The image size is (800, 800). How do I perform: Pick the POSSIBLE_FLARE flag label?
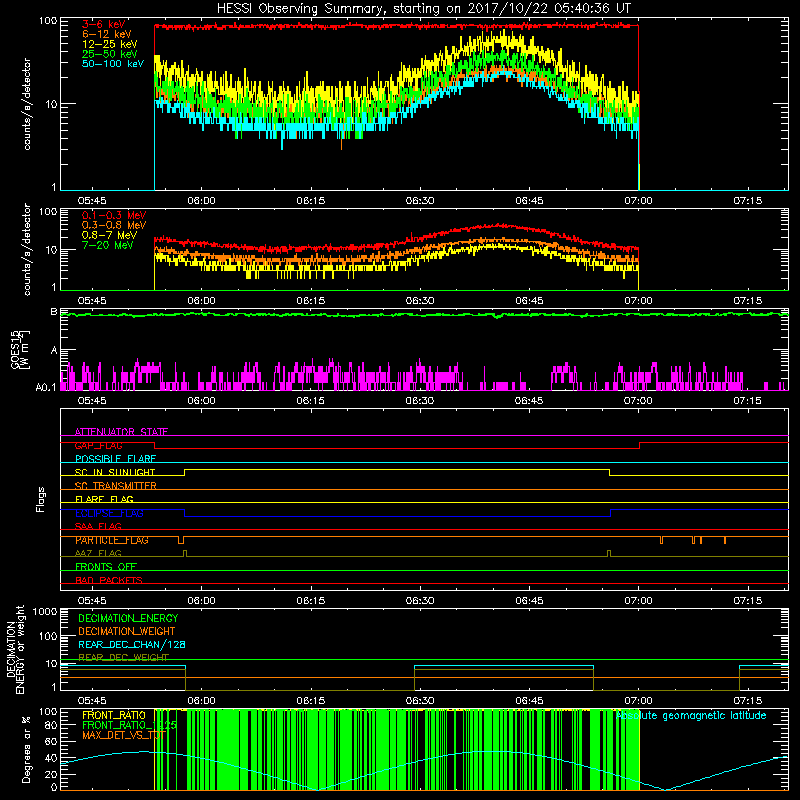coord(115,459)
